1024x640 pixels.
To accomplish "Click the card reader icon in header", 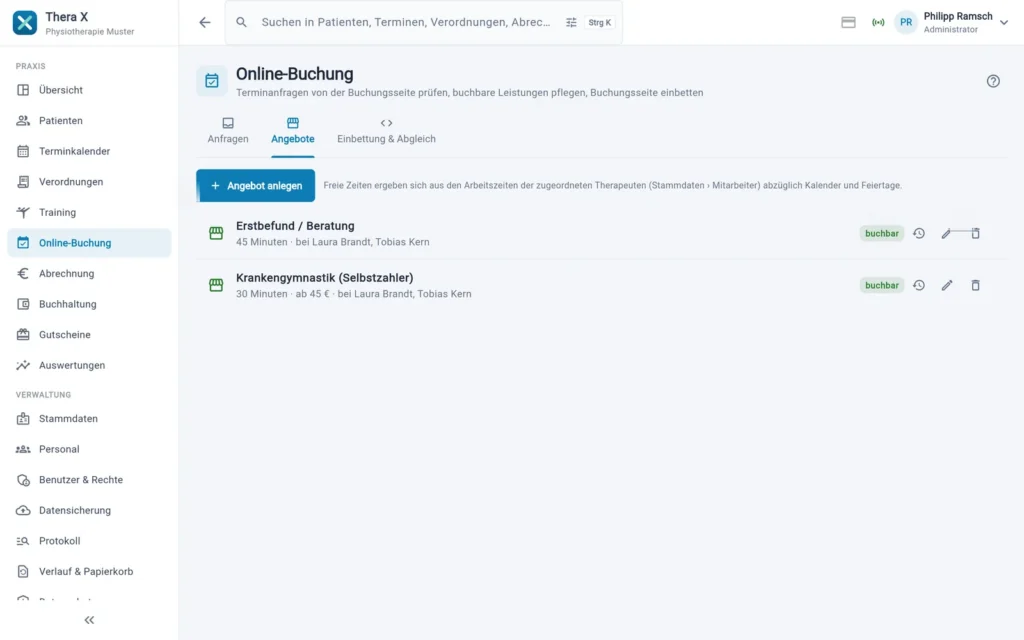I will [848, 22].
